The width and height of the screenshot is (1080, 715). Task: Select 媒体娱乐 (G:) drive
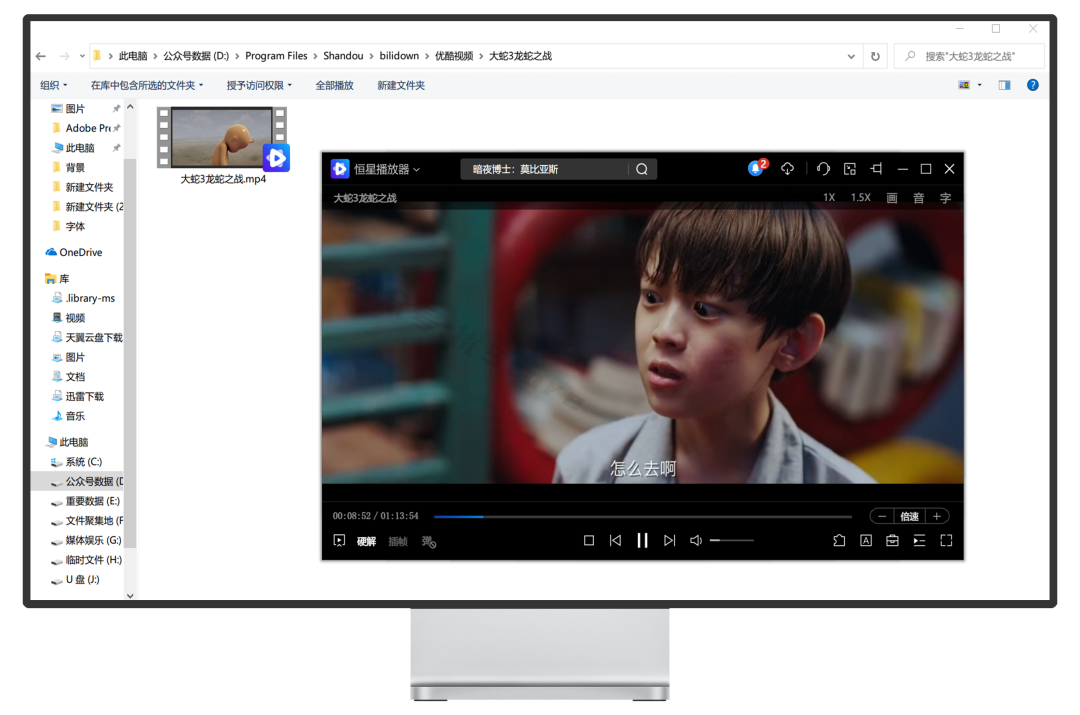point(86,540)
